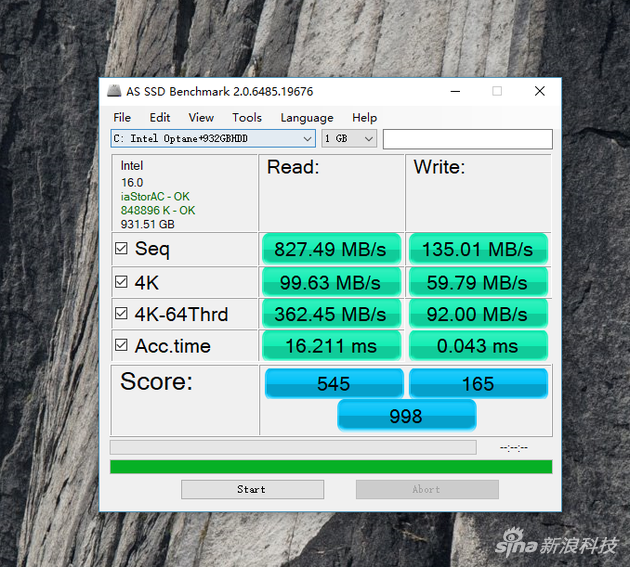Click the Intel drive name label
630x567 pixels.
tap(132, 166)
